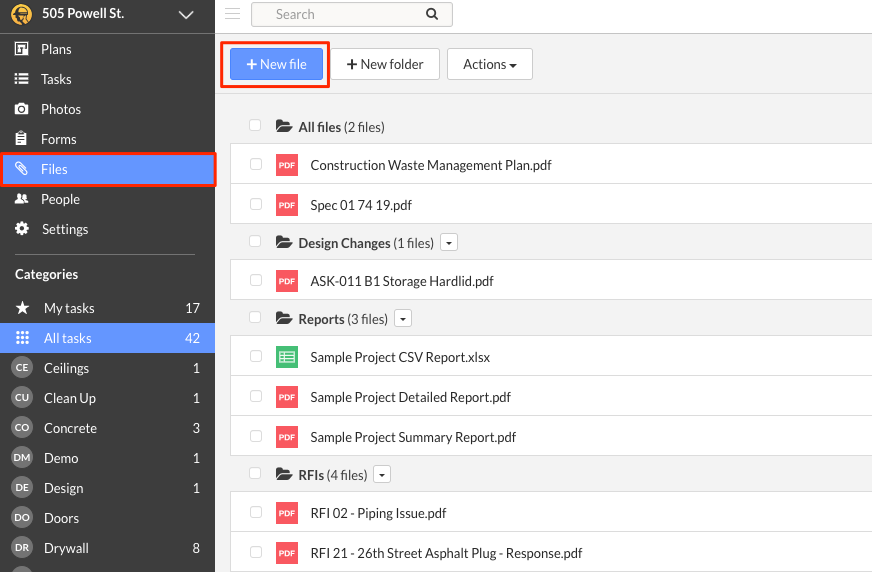
Task: Click the PDF icon of Spec 01 74 19
Action: pyautogui.click(x=287, y=205)
